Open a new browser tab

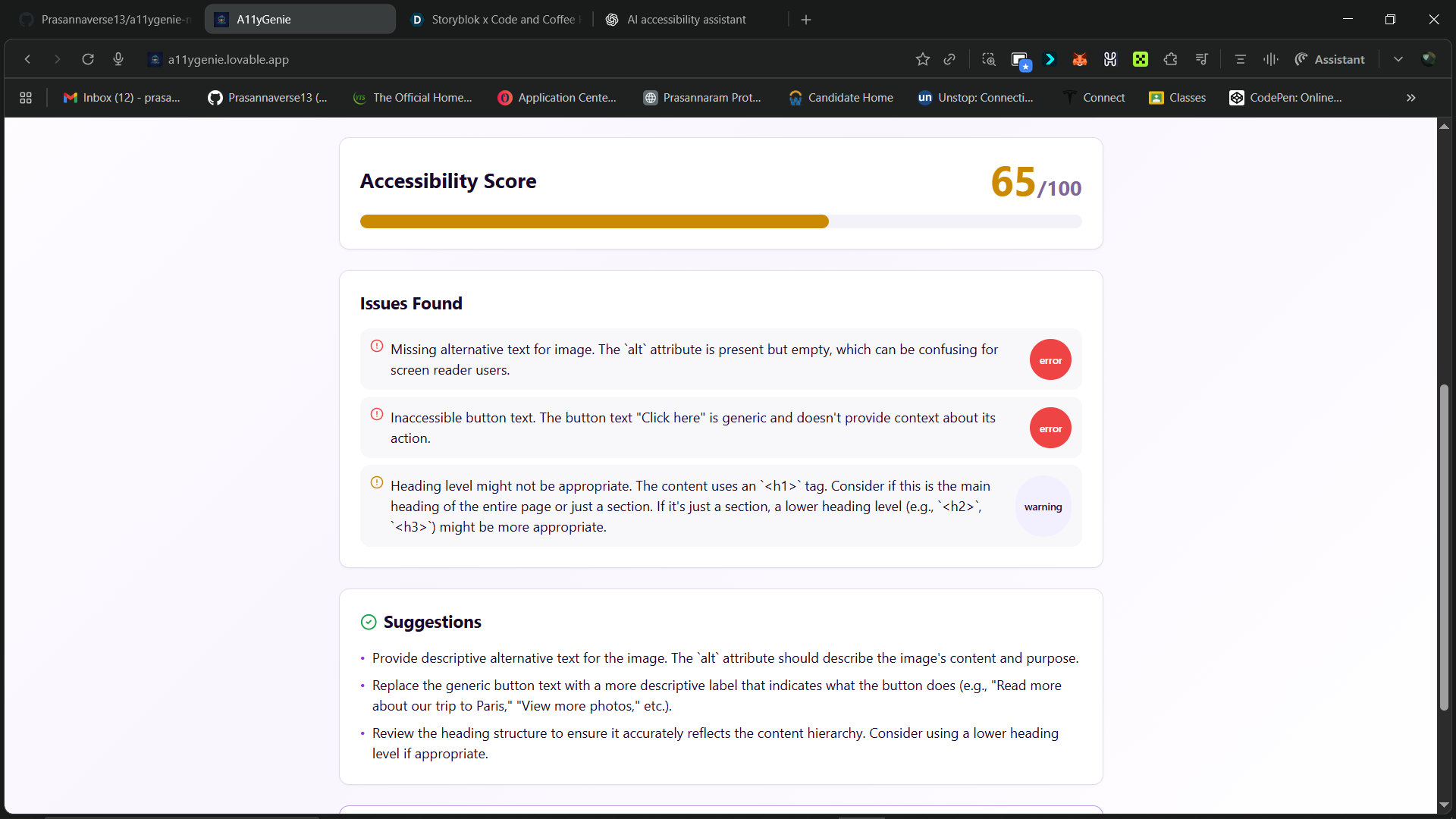click(x=806, y=20)
